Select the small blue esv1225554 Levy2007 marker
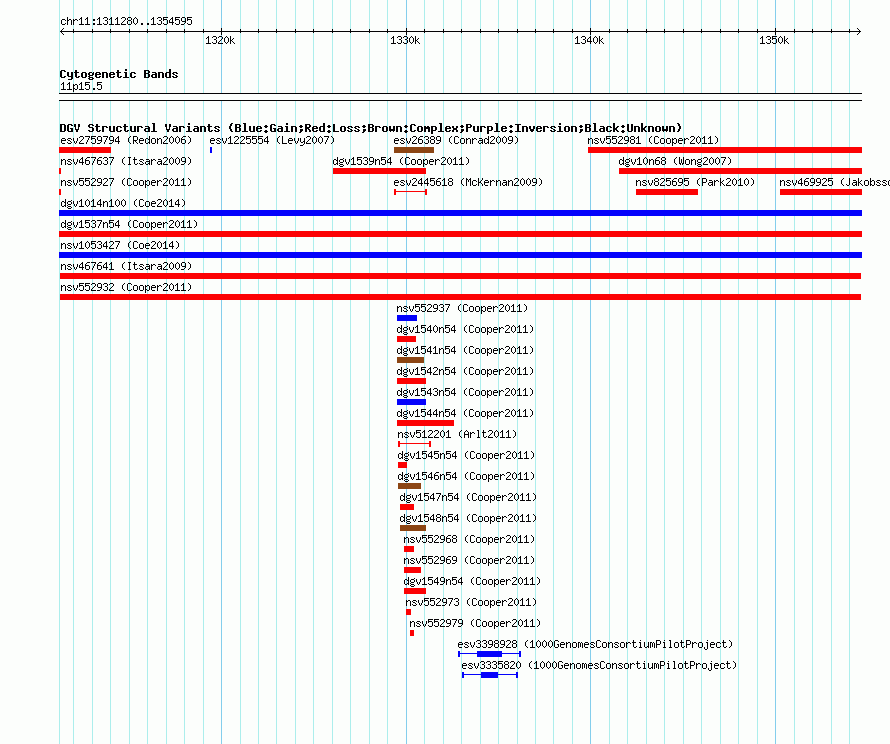890x744 pixels. pyautogui.click(x=211, y=150)
